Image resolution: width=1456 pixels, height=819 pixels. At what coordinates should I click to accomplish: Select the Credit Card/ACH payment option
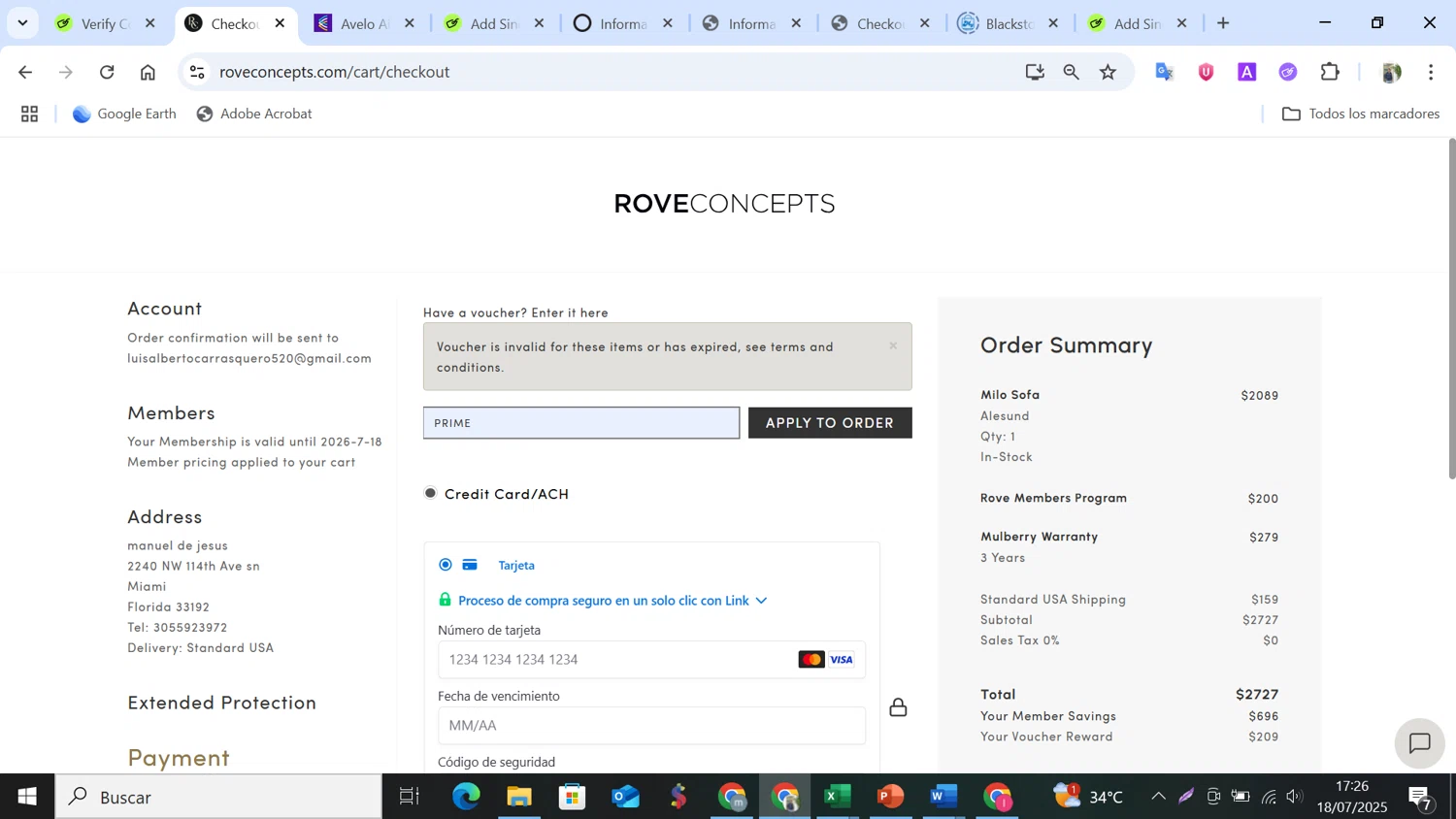coord(430,493)
